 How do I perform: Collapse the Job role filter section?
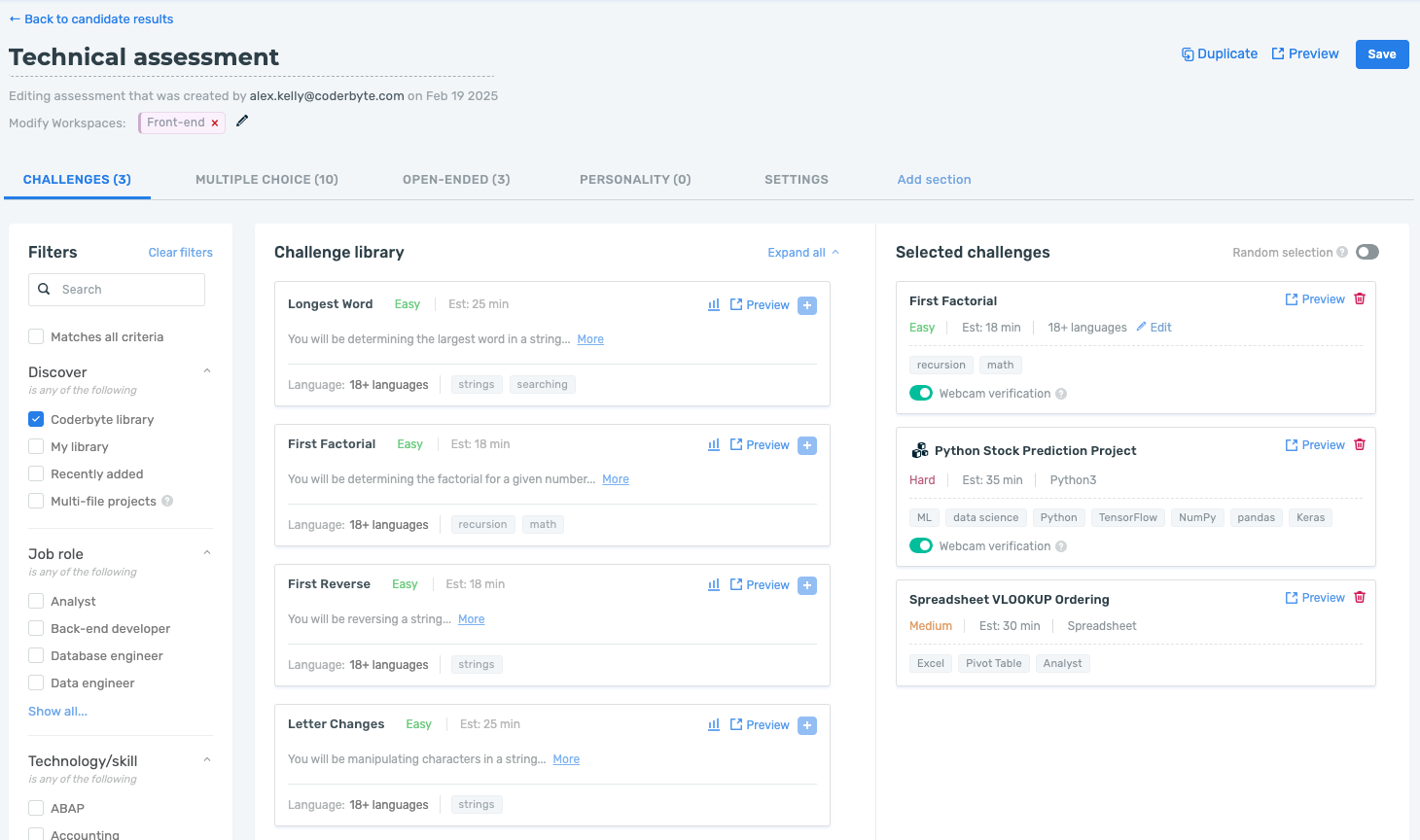click(206, 552)
